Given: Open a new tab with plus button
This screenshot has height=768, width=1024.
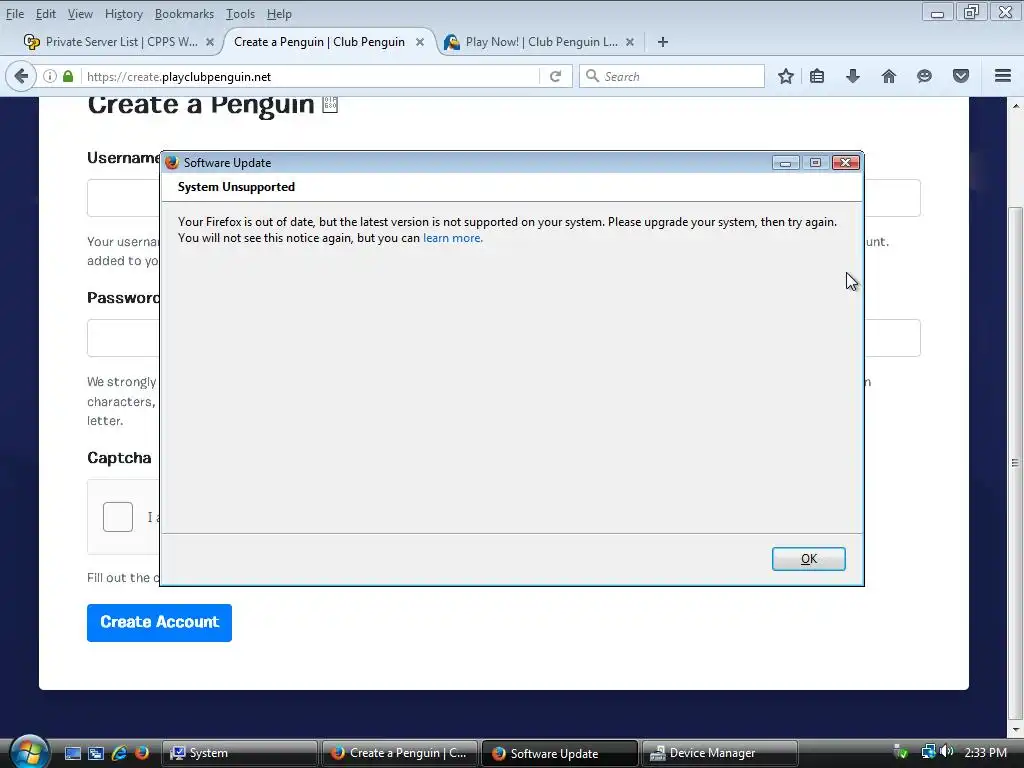Looking at the screenshot, I should point(663,42).
